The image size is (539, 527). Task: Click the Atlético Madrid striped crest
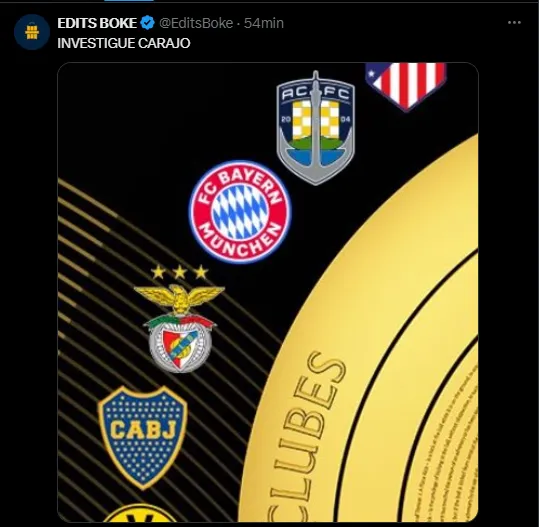click(406, 87)
